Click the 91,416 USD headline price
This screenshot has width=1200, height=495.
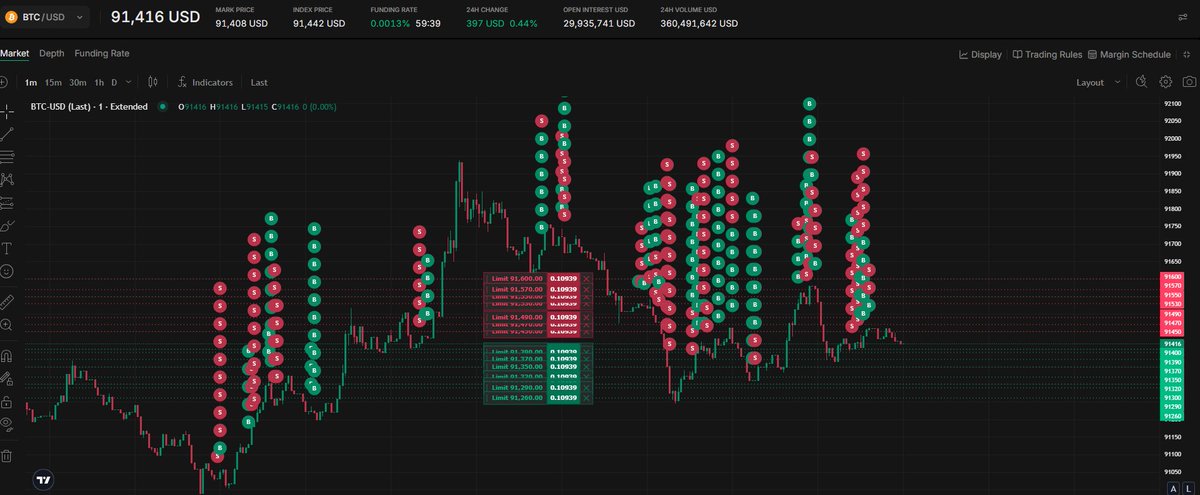click(x=155, y=17)
